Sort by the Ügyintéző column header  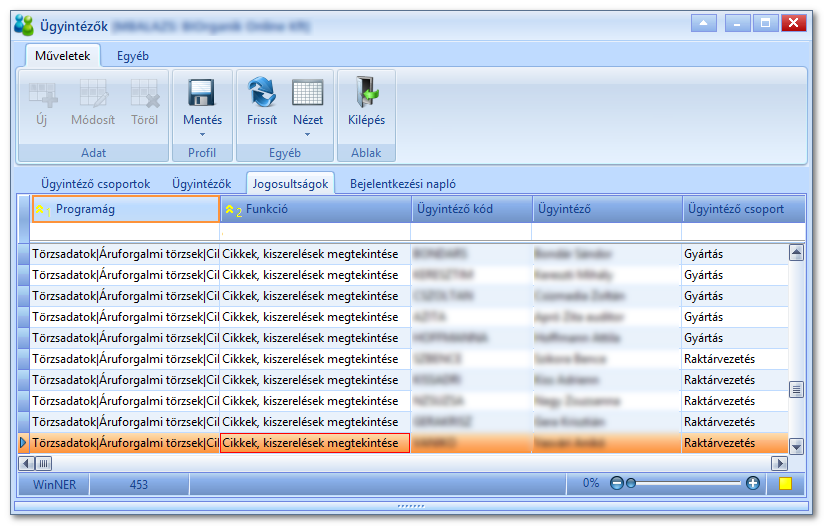pyautogui.click(x=607, y=209)
